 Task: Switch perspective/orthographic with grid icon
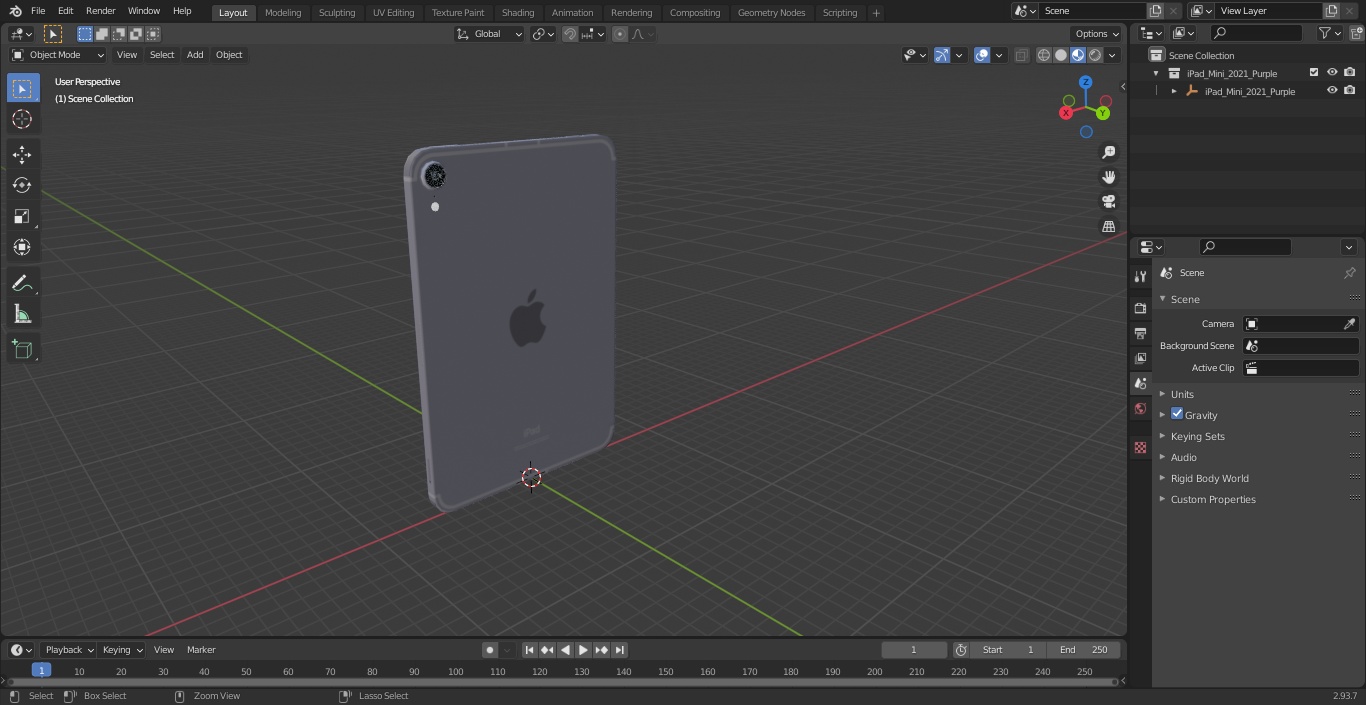point(1108,226)
